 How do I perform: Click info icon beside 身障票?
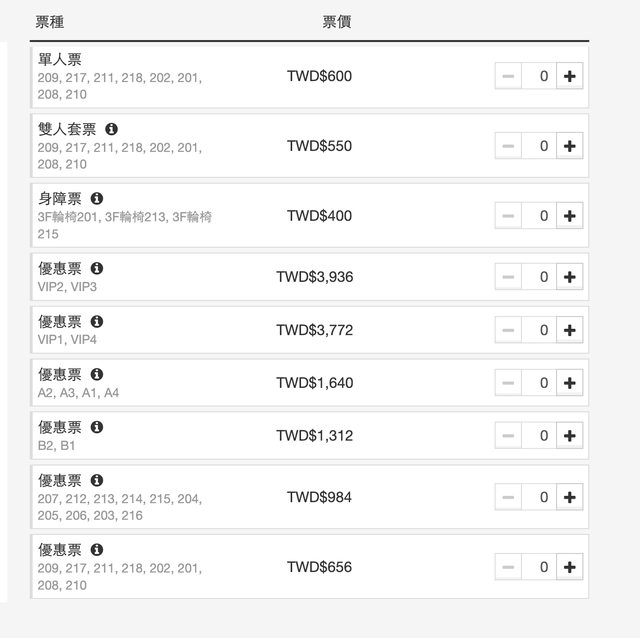(97, 199)
